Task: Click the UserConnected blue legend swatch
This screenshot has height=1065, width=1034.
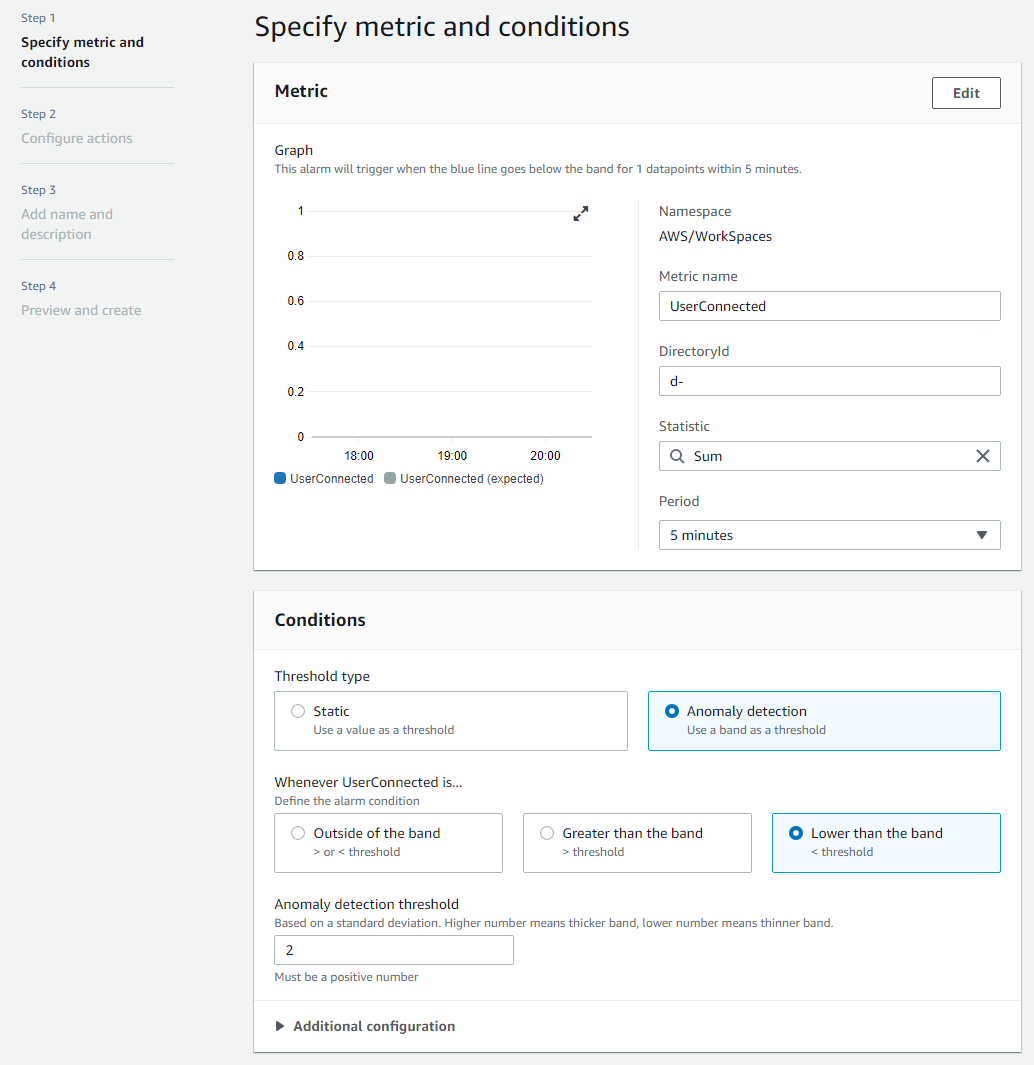Action: click(x=280, y=479)
